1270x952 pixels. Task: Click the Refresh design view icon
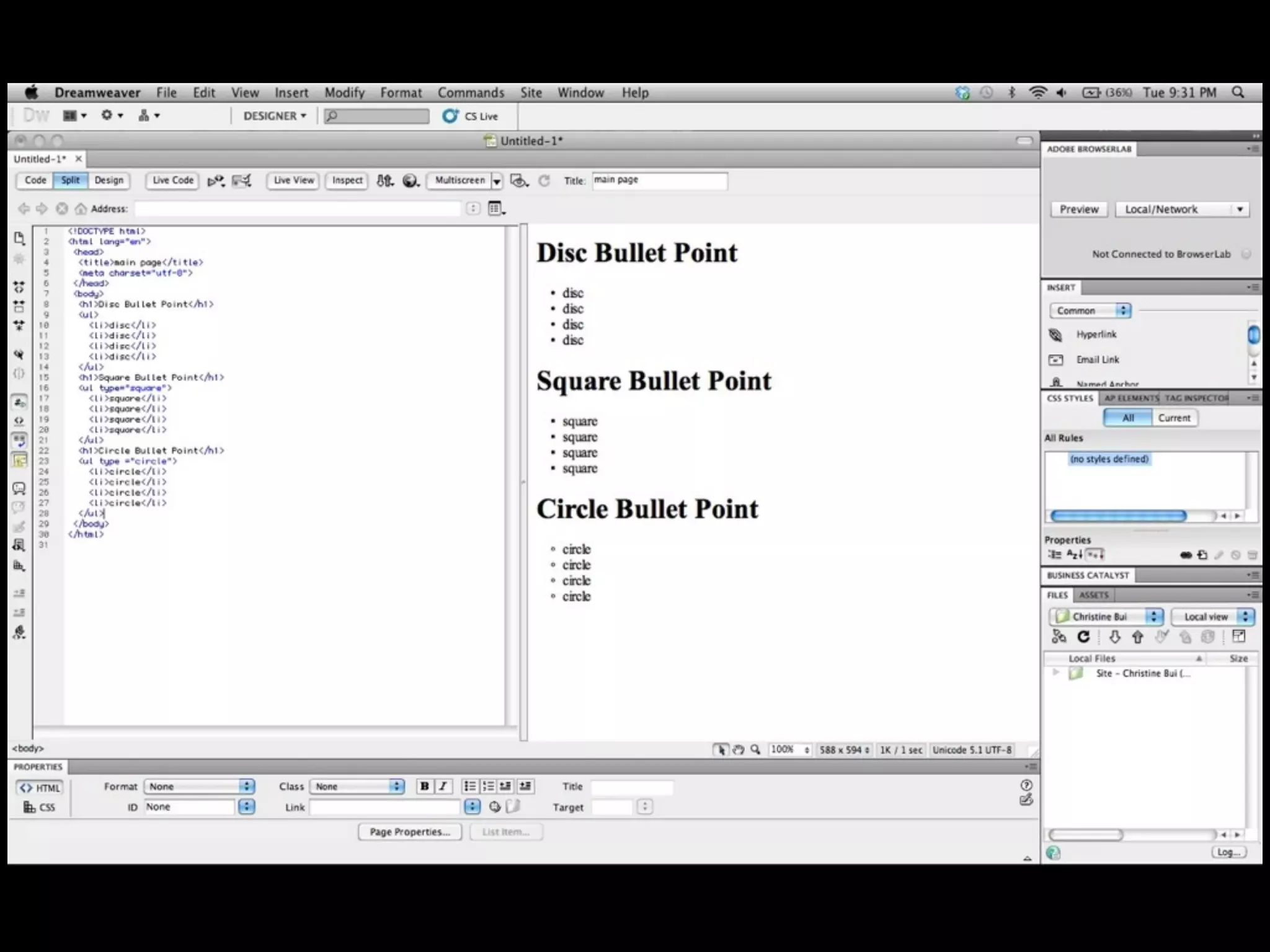pyautogui.click(x=544, y=180)
